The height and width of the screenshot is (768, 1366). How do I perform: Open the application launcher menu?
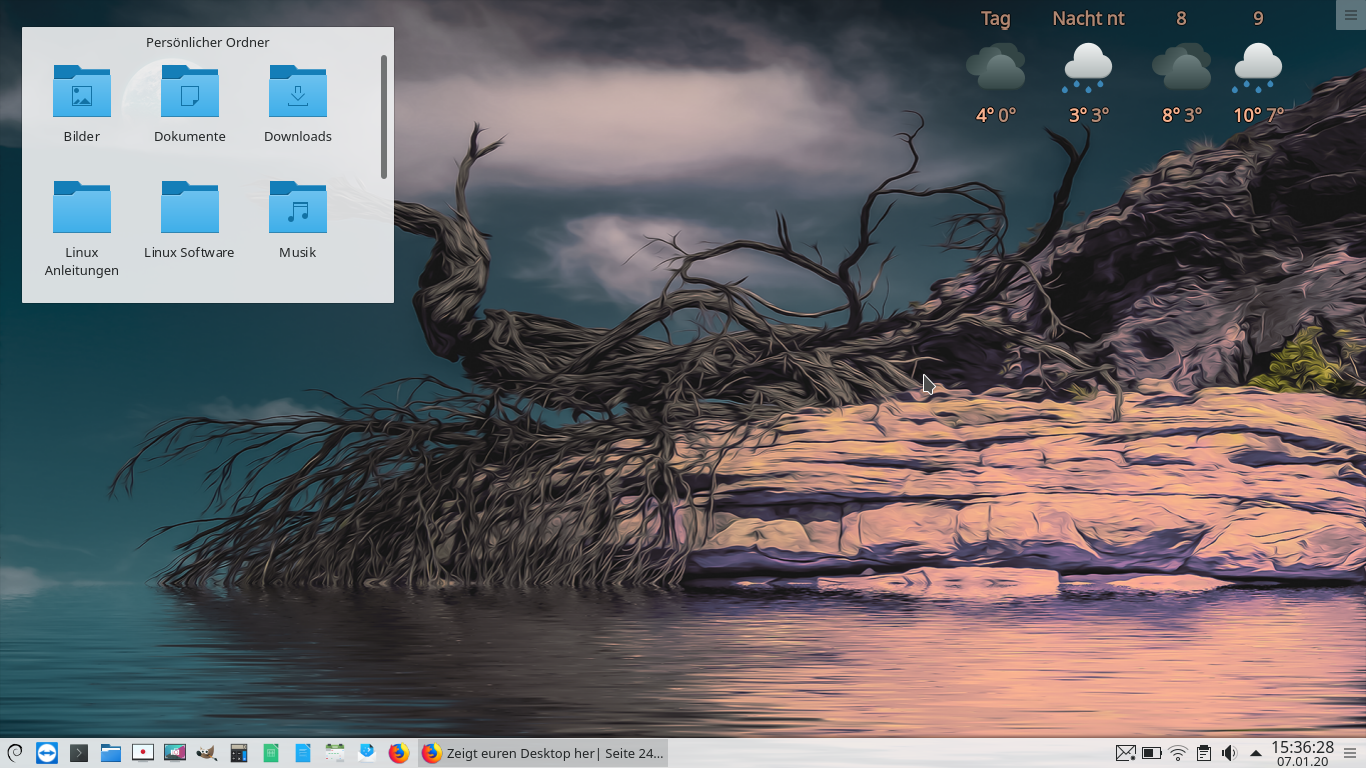(13, 753)
